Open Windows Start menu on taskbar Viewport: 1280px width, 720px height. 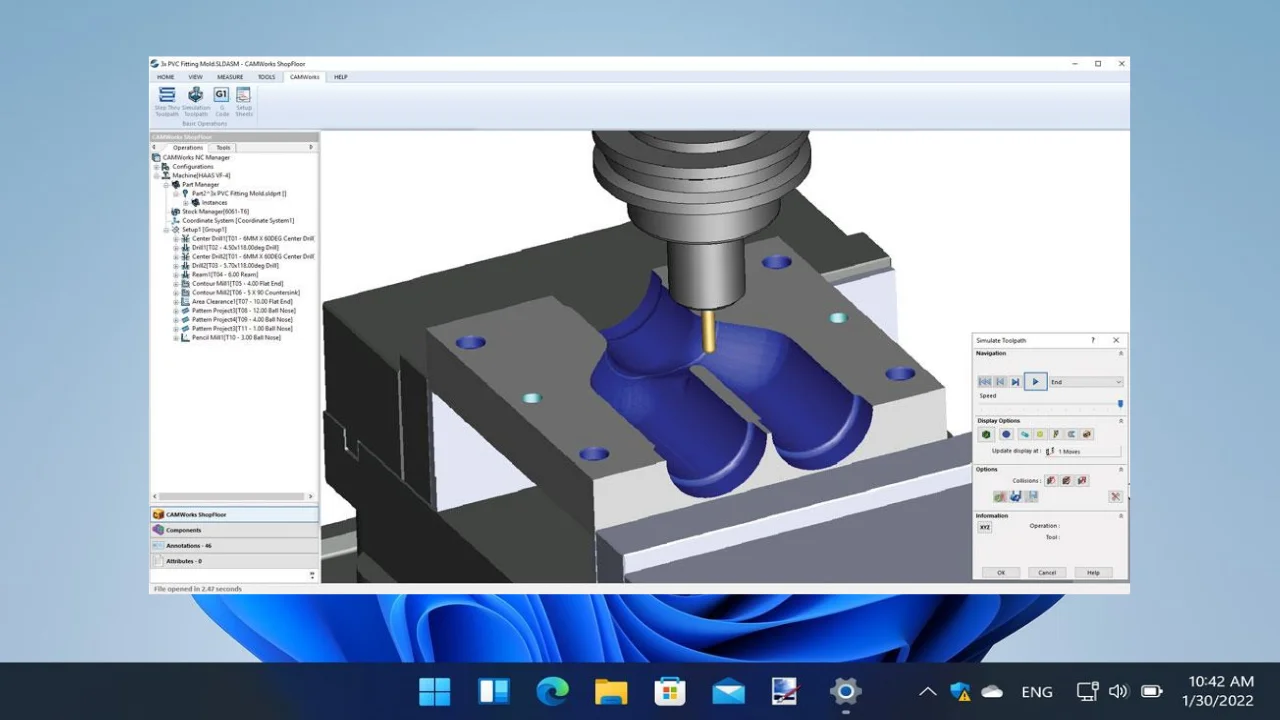click(x=435, y=691)
